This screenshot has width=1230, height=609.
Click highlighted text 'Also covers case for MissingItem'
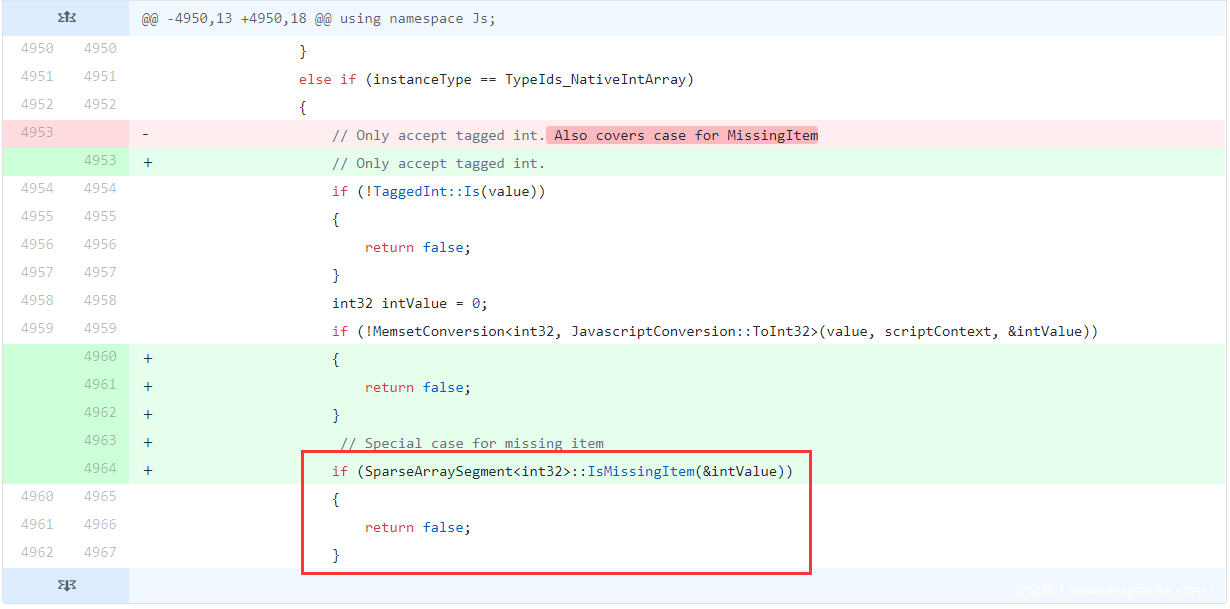pyautogui.click(x=685, y=135)
